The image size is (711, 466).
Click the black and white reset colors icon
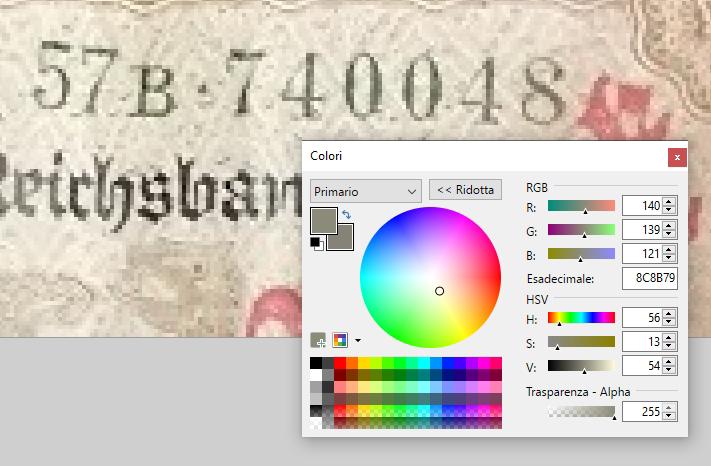316,243
